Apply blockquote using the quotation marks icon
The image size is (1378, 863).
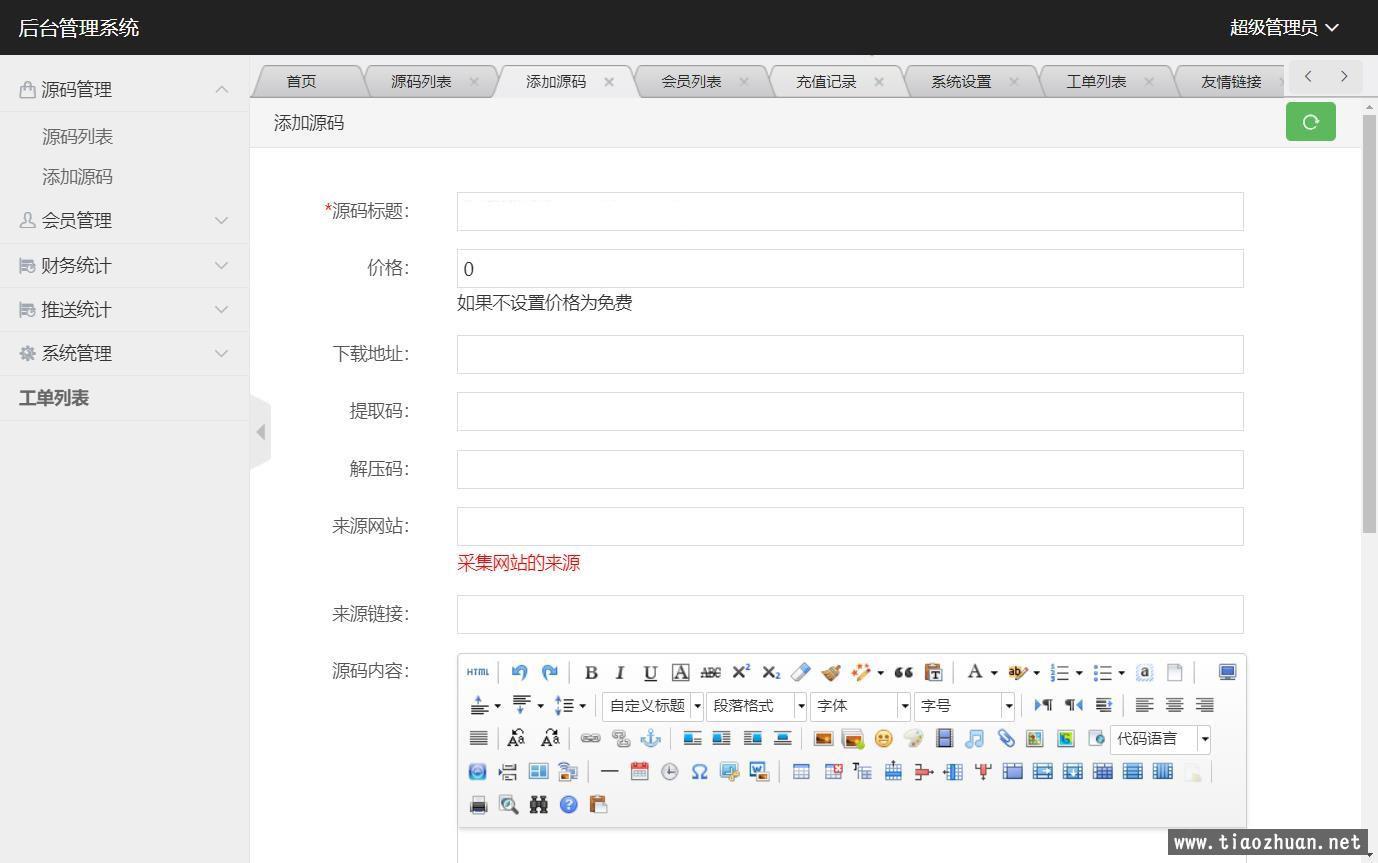coord(903,673)
